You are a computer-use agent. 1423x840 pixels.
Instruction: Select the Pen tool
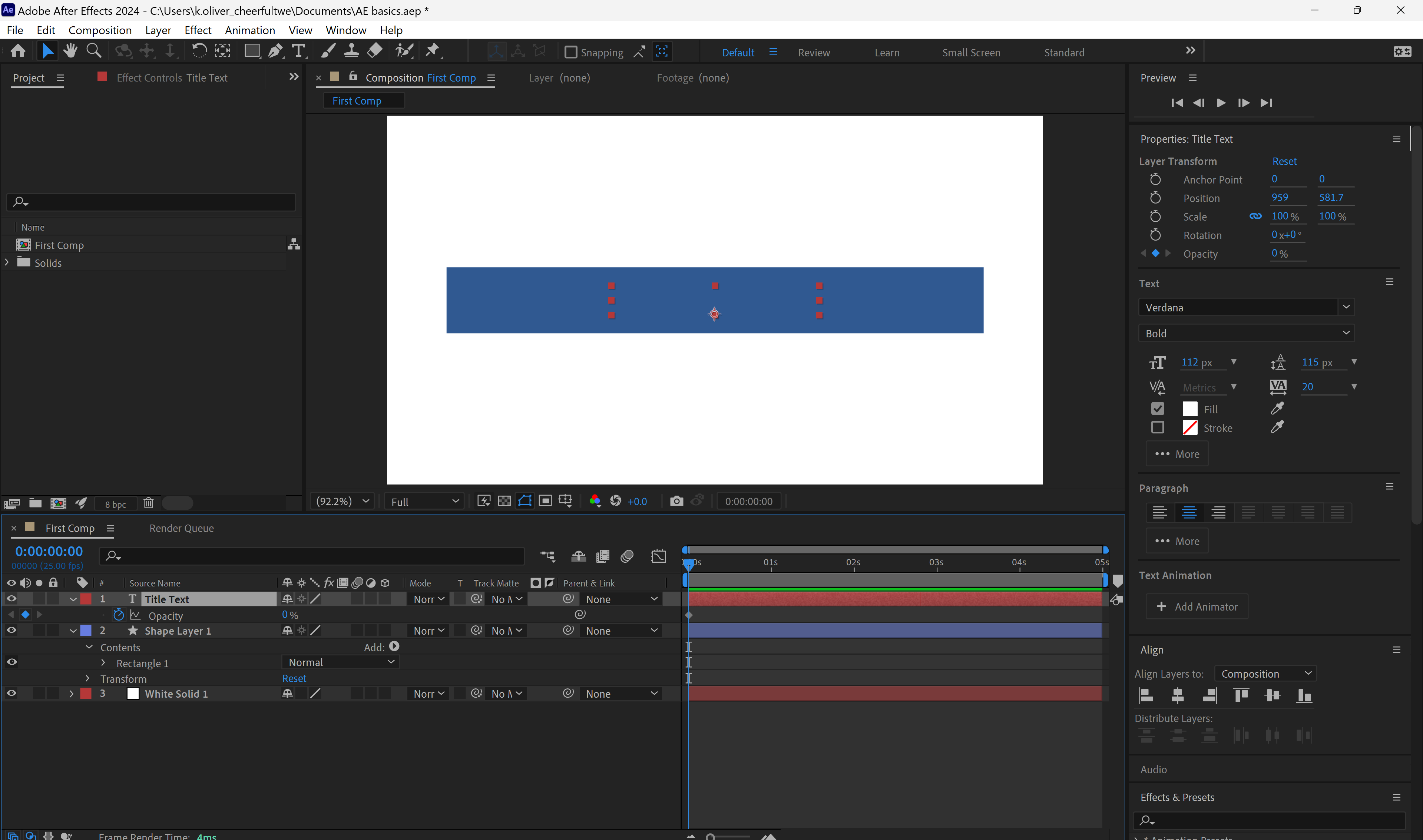(x=275, y=50)
